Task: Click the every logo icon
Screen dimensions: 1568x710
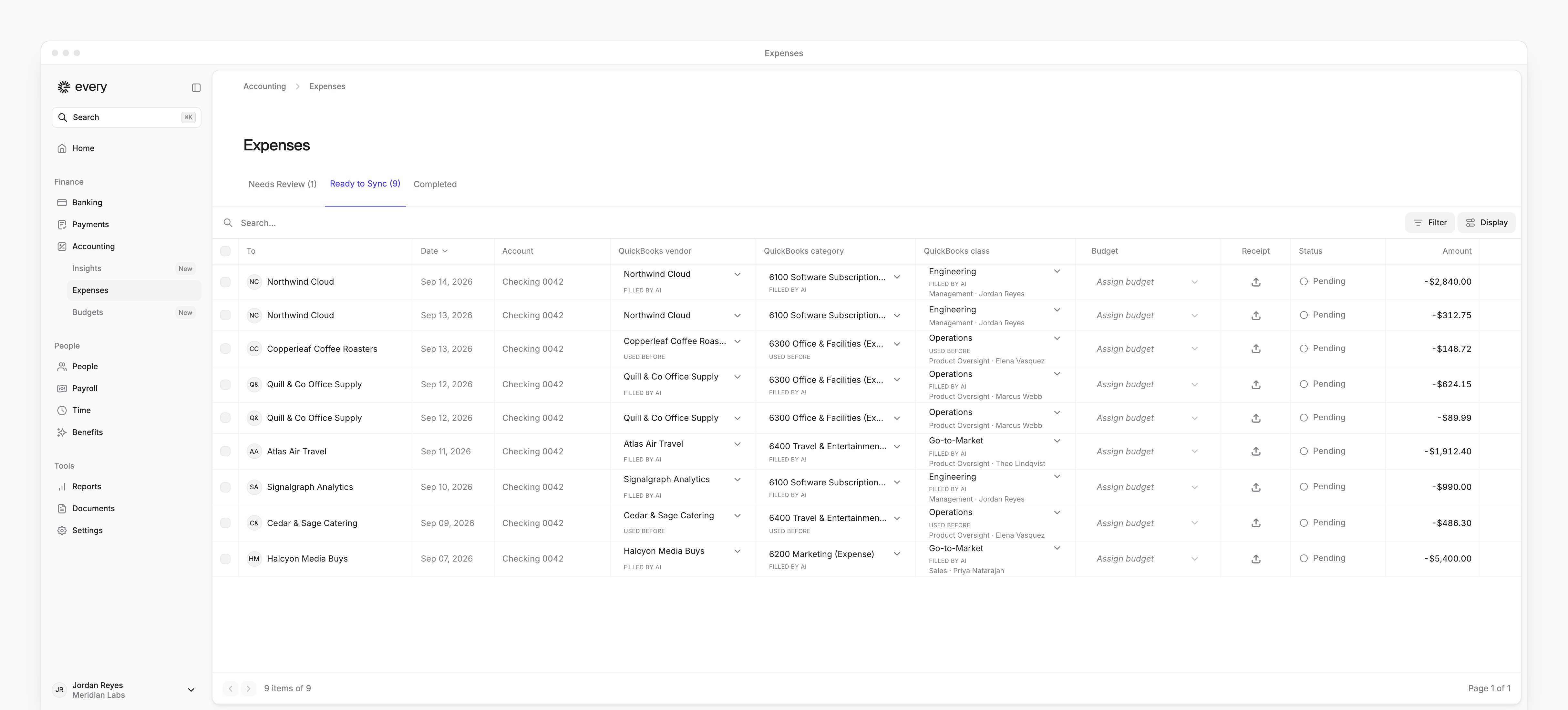Action: [x=63, y=87]
